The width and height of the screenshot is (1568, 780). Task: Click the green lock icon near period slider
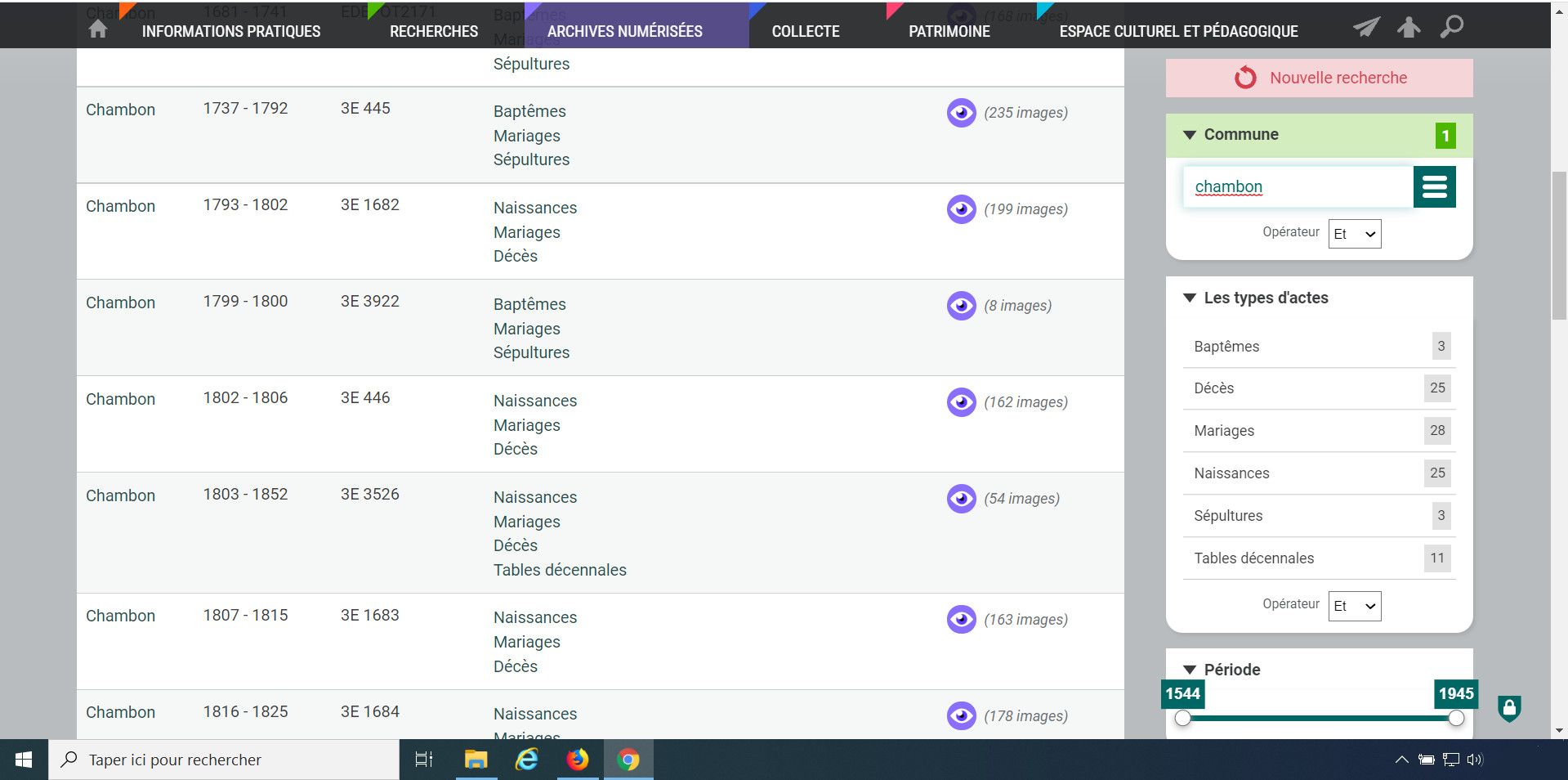click(1508, 707)
